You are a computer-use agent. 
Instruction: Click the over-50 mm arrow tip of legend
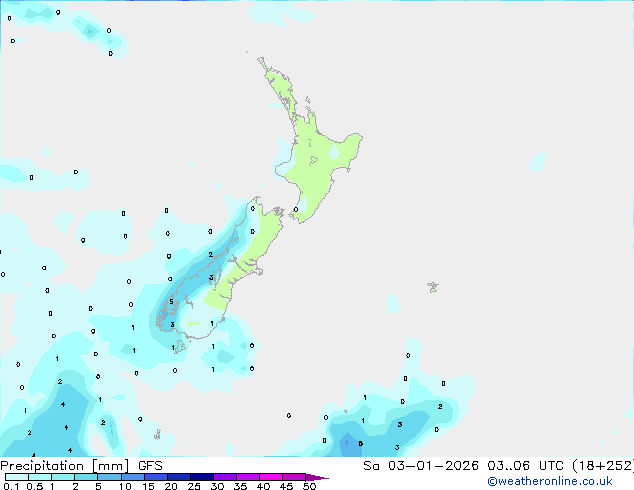click(317, 477)
